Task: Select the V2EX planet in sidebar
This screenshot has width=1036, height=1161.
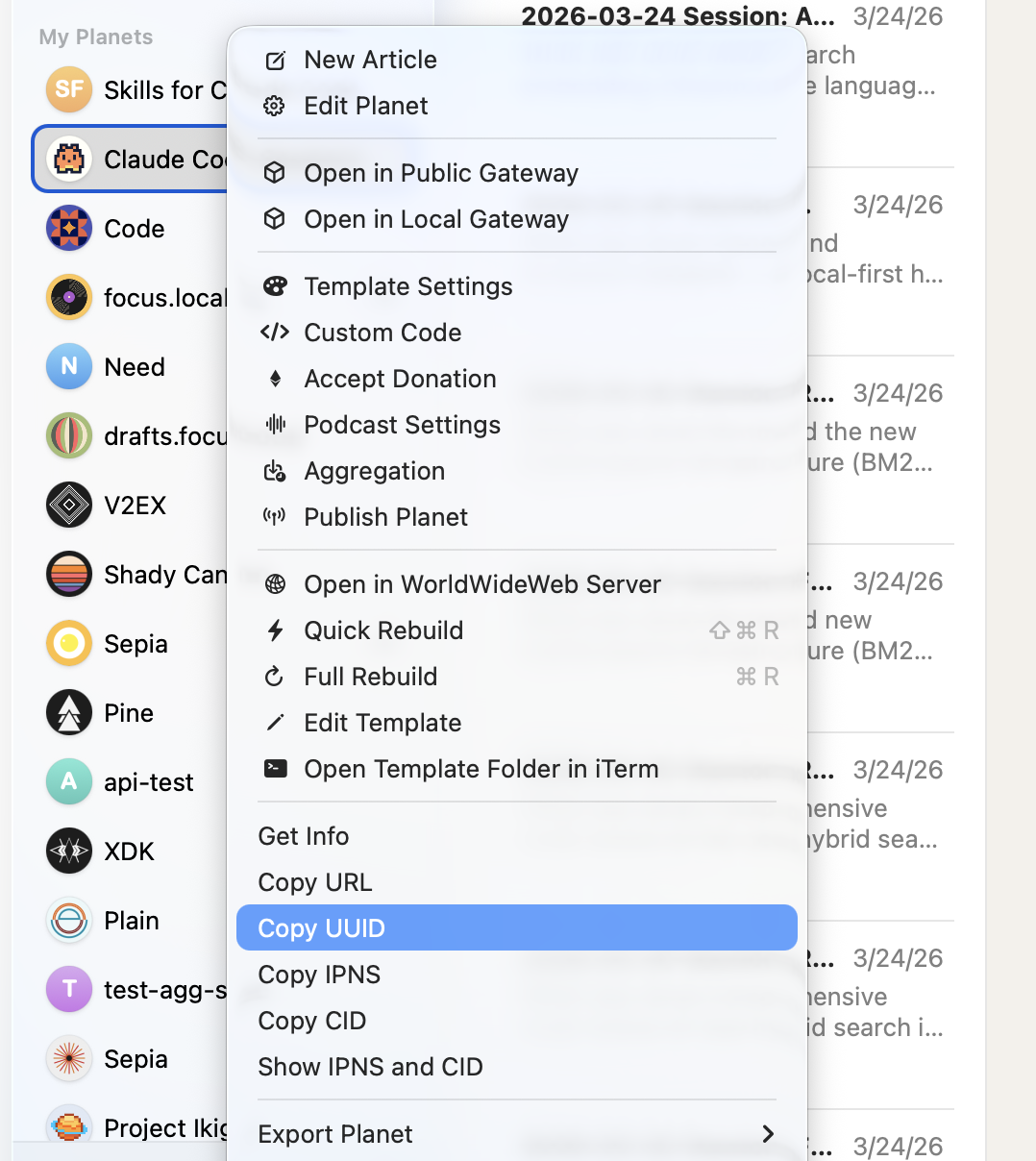Action: pyautogui.click(x=135, y=506)
